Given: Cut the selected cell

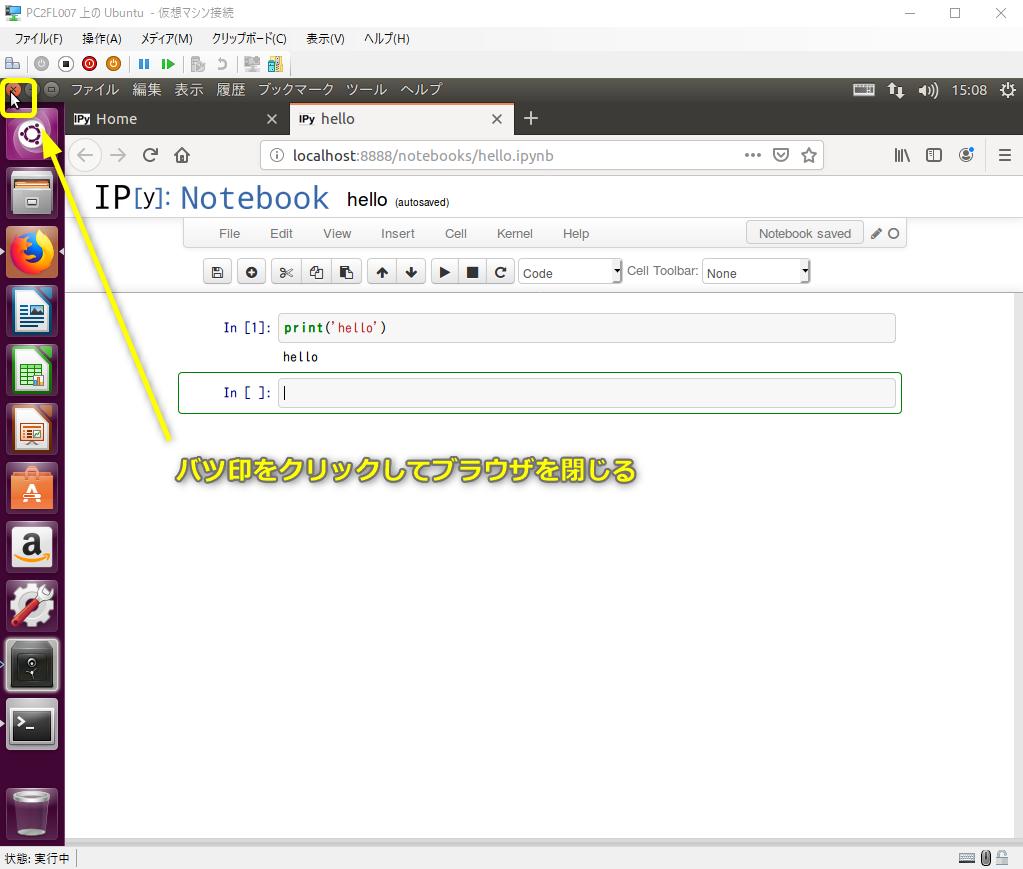Looking at the screenshot, I should coord(286,272).
